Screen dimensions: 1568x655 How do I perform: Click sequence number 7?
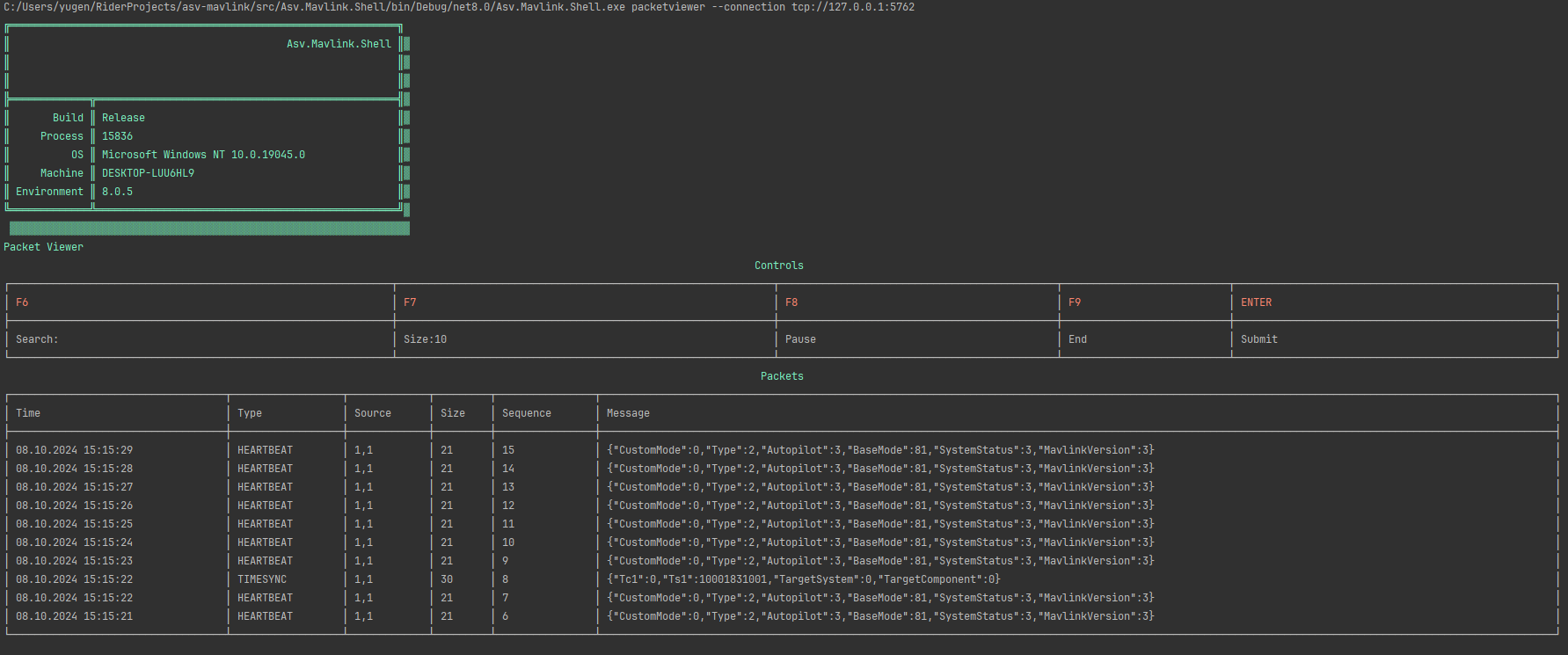506,598
